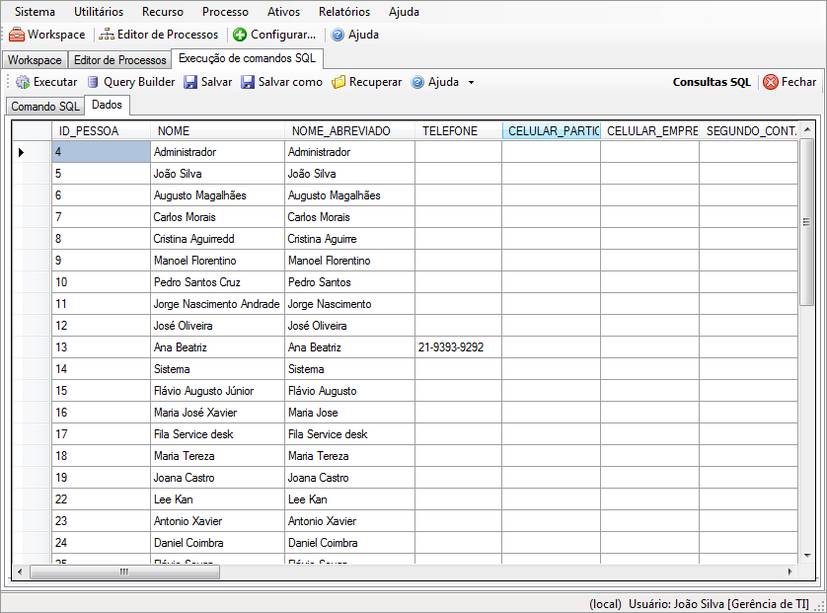Click the ID_PESSOA column header

[x=101, y=131]
